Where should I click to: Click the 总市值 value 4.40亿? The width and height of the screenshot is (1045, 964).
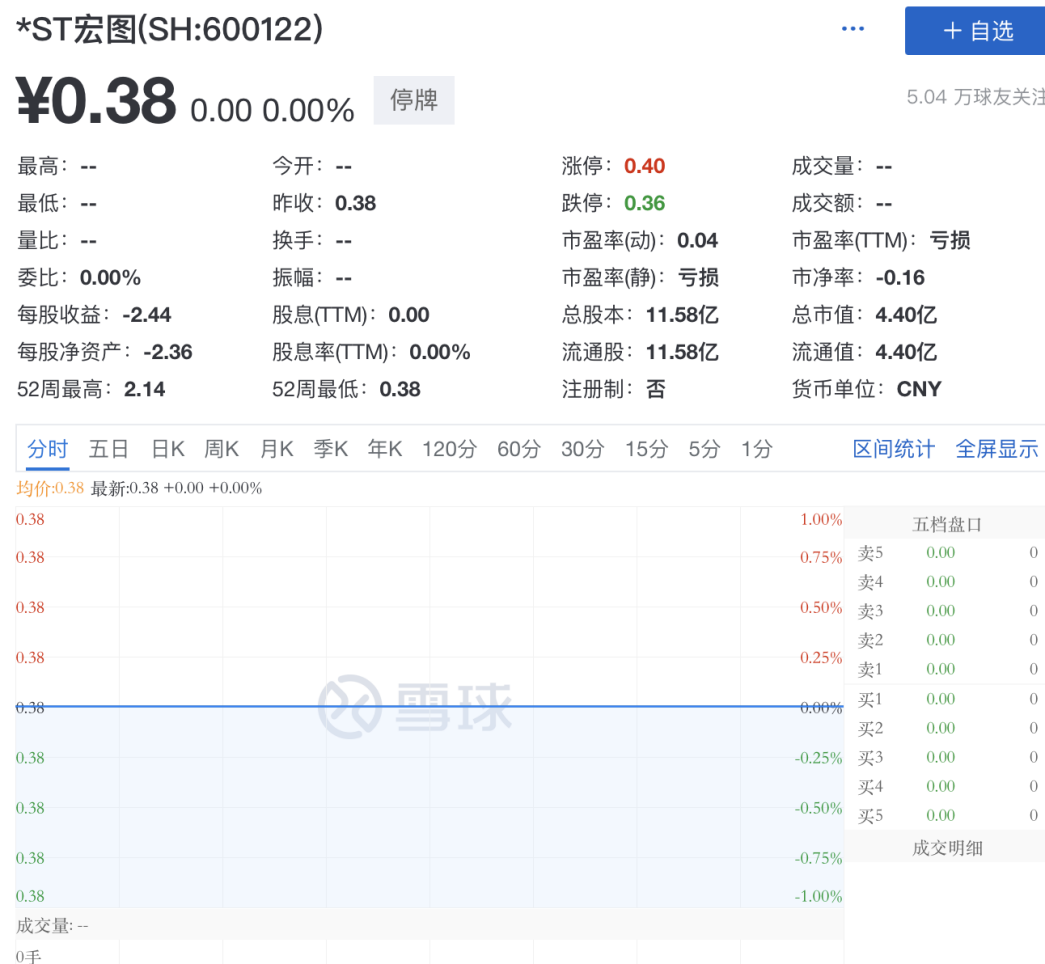906,315
